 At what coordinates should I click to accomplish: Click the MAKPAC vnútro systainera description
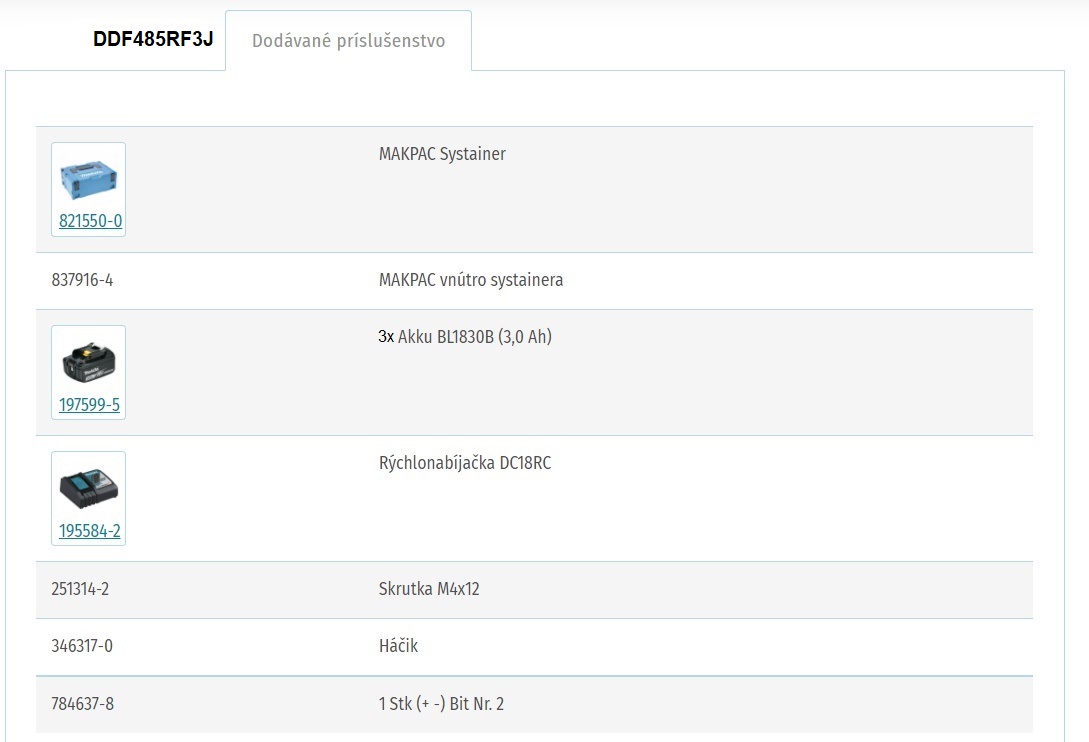pos(470,280)
